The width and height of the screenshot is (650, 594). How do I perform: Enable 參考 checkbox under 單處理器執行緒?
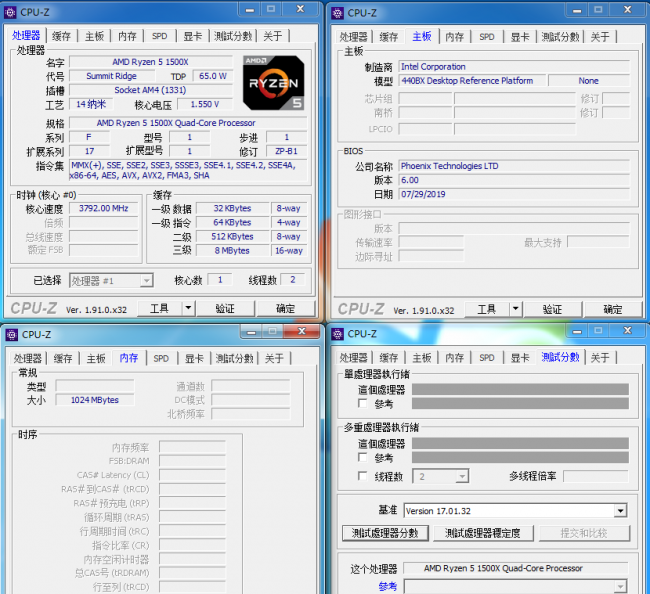363,403
